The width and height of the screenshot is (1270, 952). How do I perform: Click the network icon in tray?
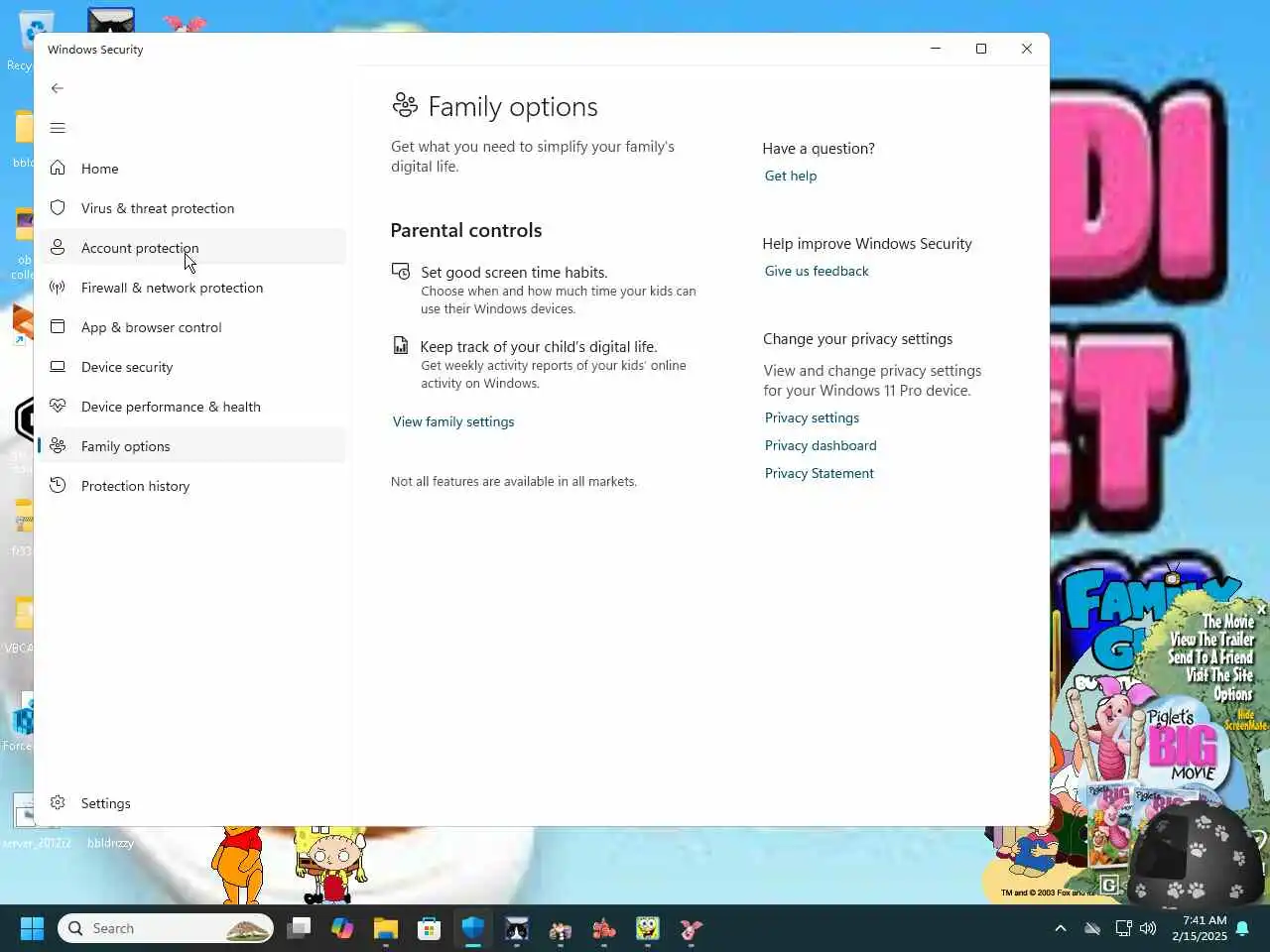(1123, 928)
